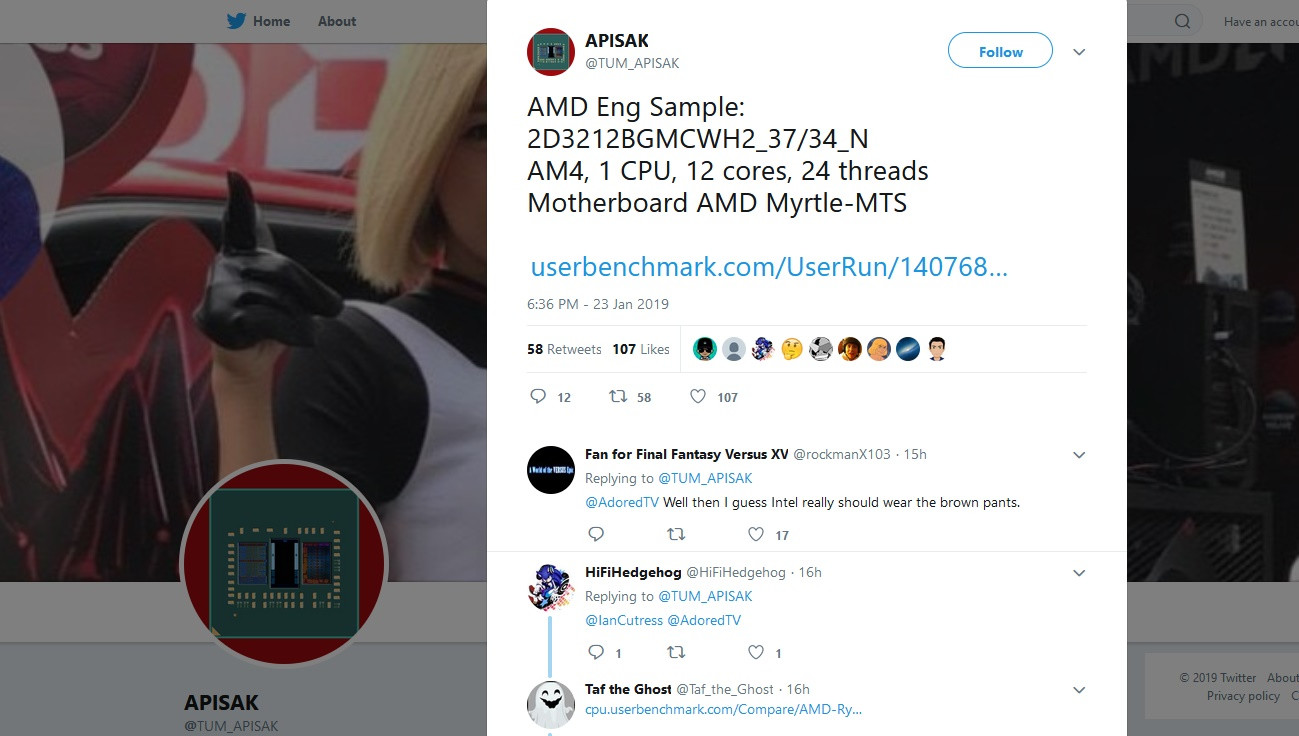This screenshot has width=1299, height=736.
Task: Open options chevron on Taf the Ghost reply
Action: (1079, 690)
